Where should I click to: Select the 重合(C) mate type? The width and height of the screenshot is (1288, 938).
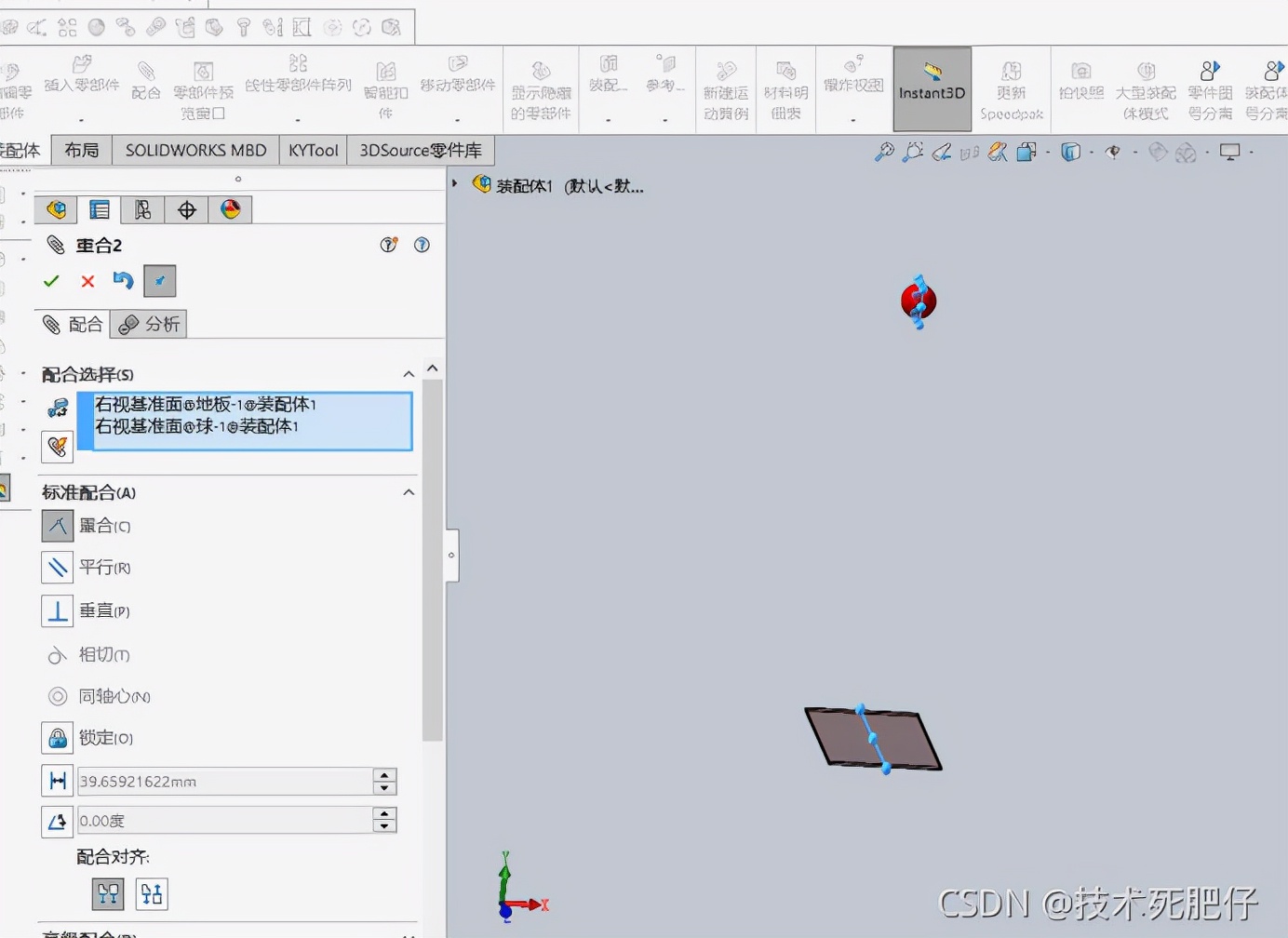[57, 526]
